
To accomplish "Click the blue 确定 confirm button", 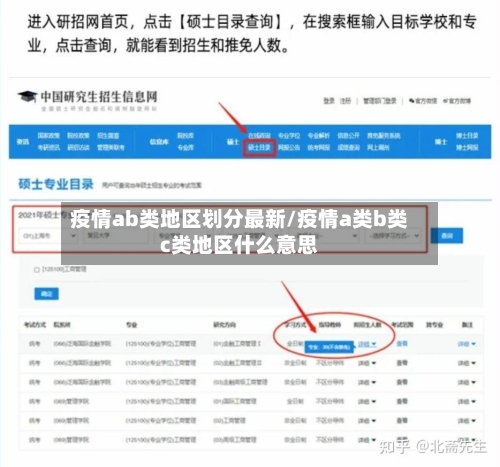I will tap(46, 294).
